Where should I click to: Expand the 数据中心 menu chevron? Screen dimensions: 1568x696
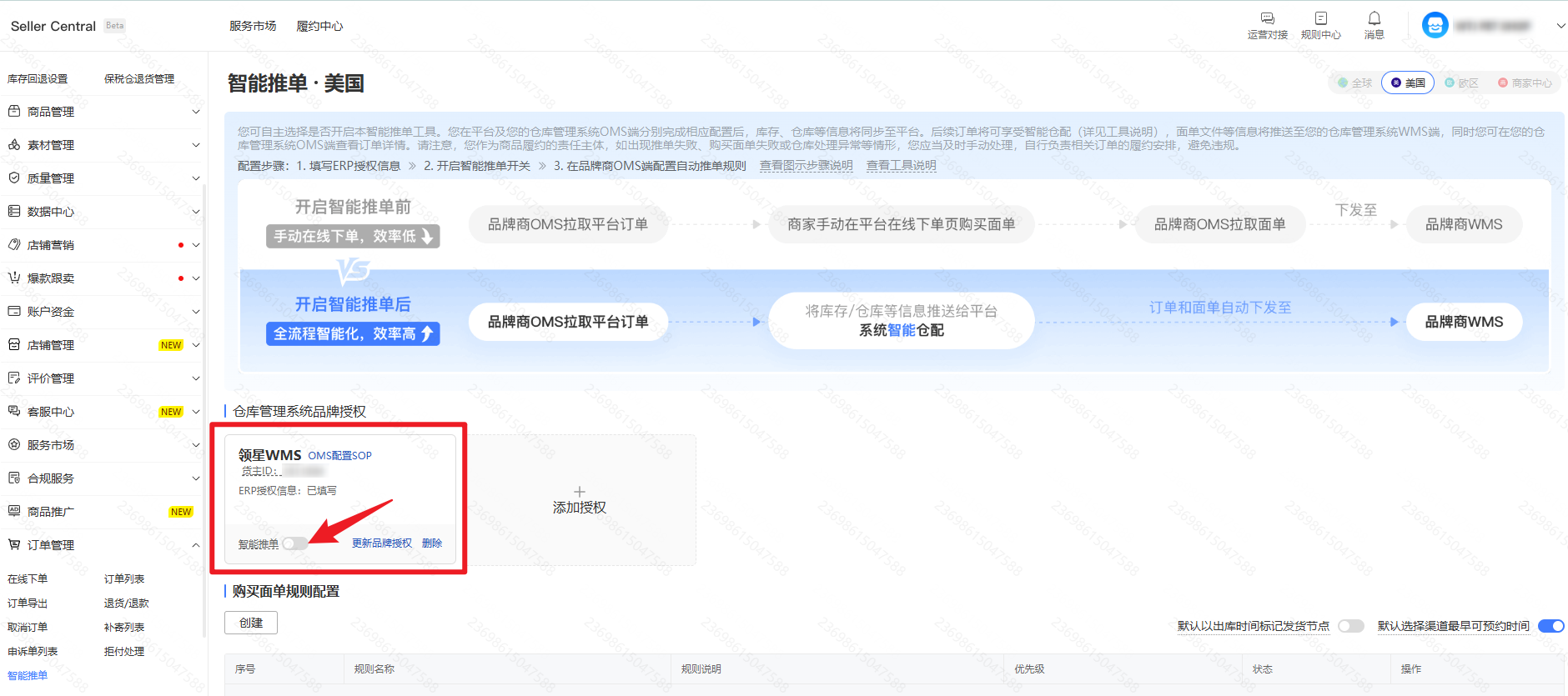tap(196, 212)
